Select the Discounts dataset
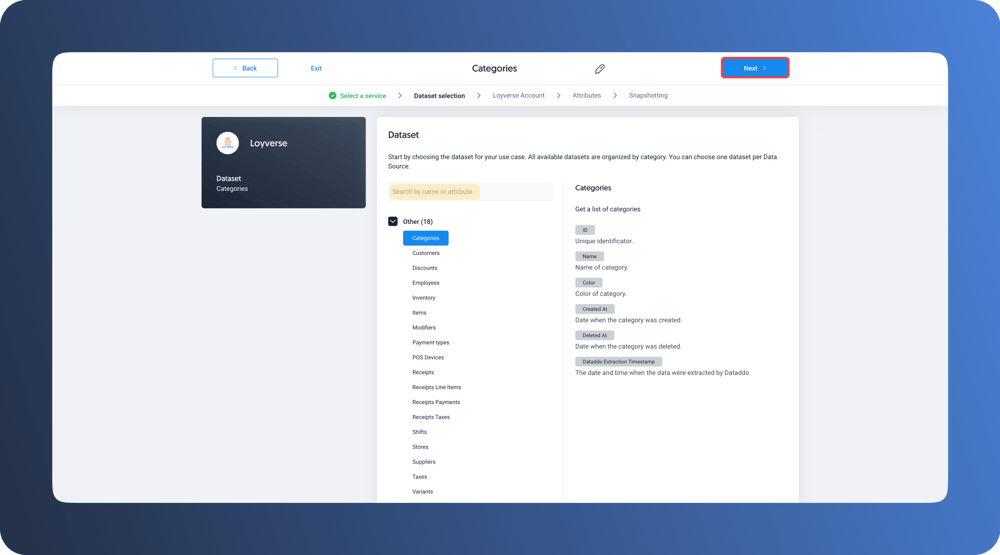 pos(424,268)
